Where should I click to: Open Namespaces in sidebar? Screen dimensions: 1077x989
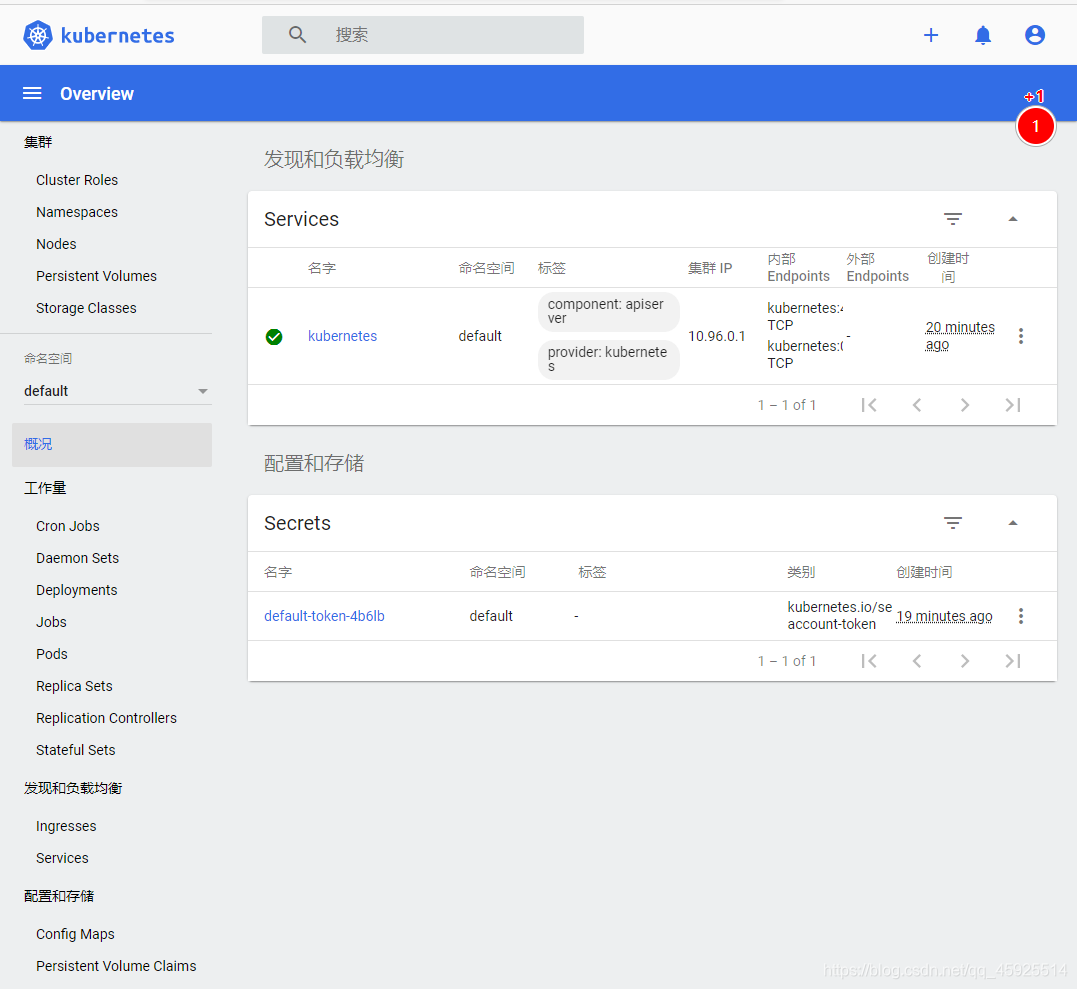click(x=77, y=212)
